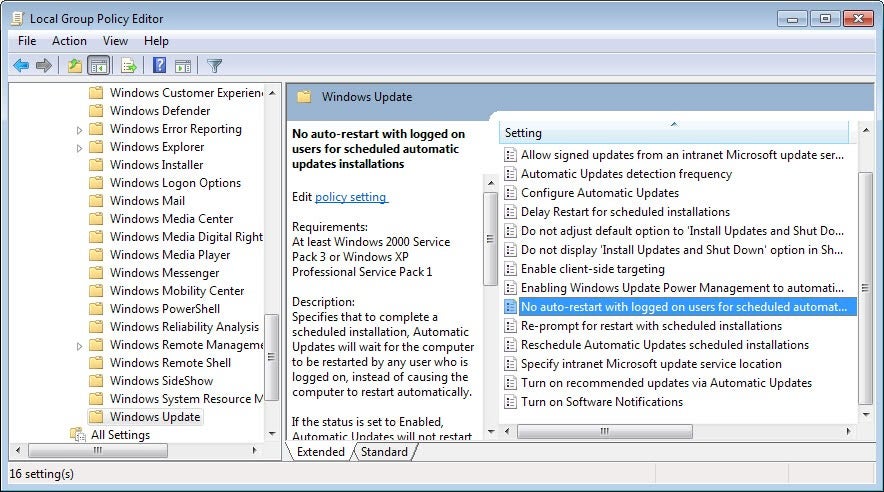Expand the Windows Remote Management node
The width and height of the screenshot is (884, 492).
click(79, 345)
